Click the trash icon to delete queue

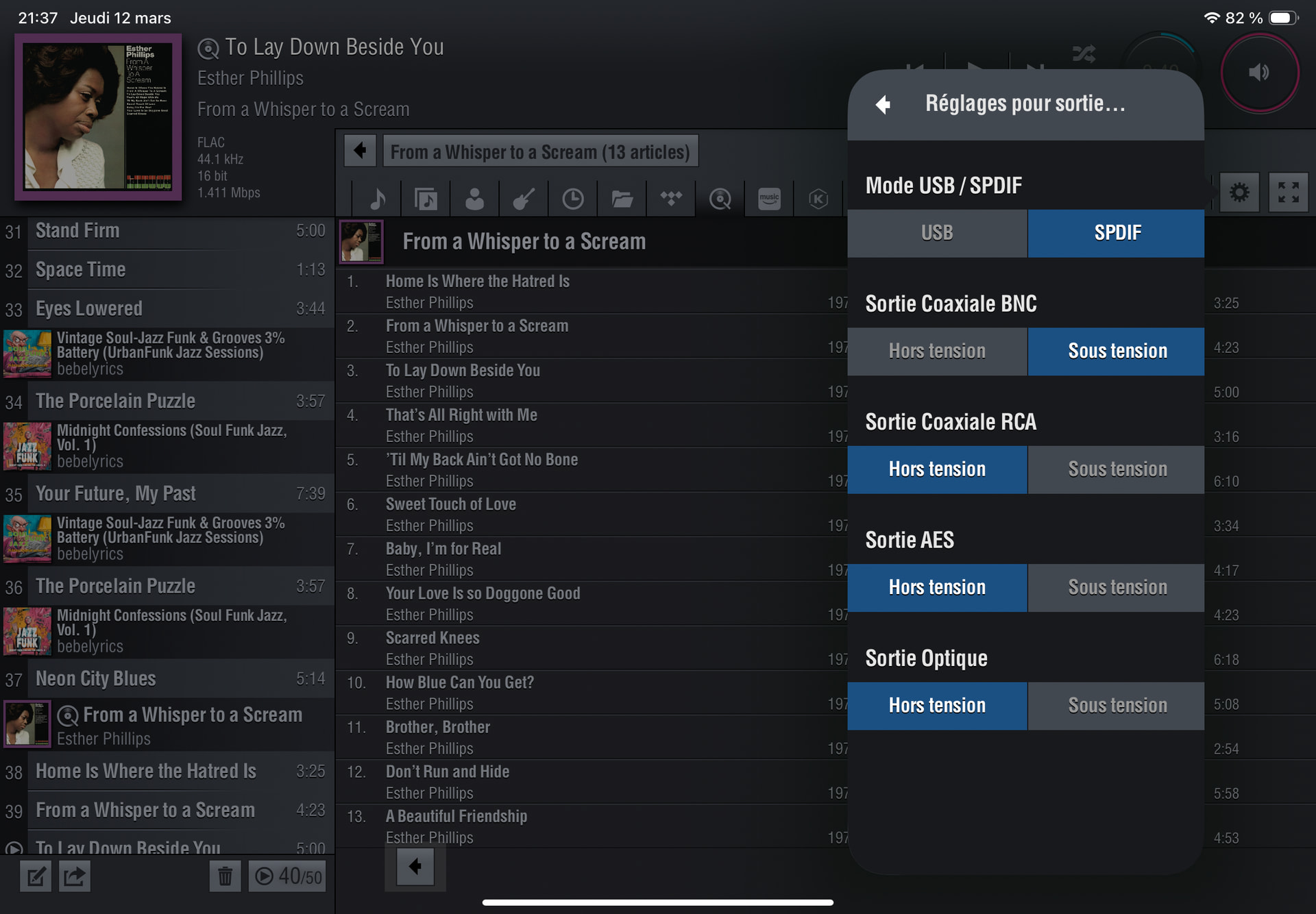pyautogui.click(x=225, y=876)
